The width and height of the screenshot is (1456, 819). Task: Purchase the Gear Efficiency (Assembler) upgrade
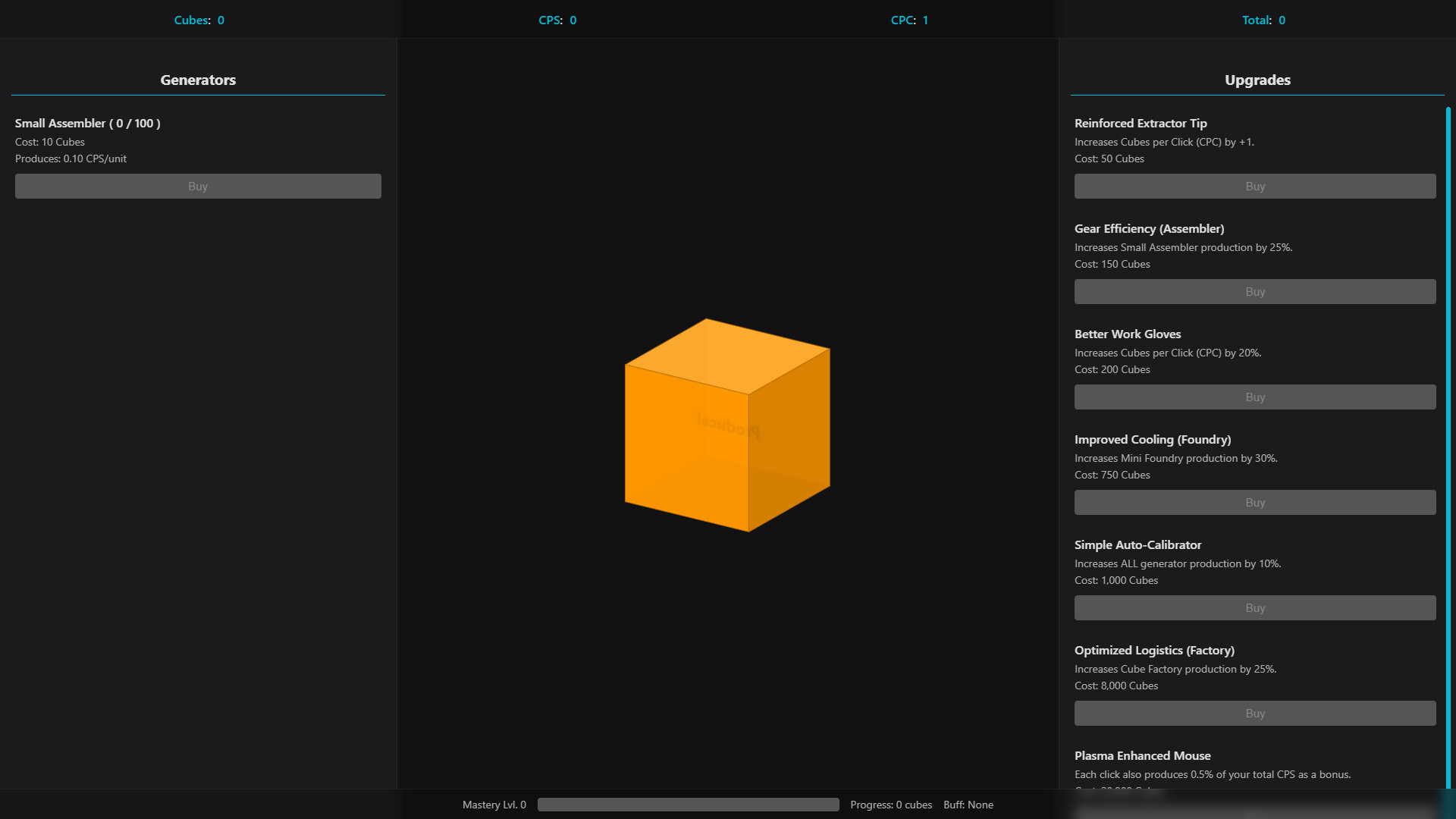pyautogui.click(x=1254, y=291)
